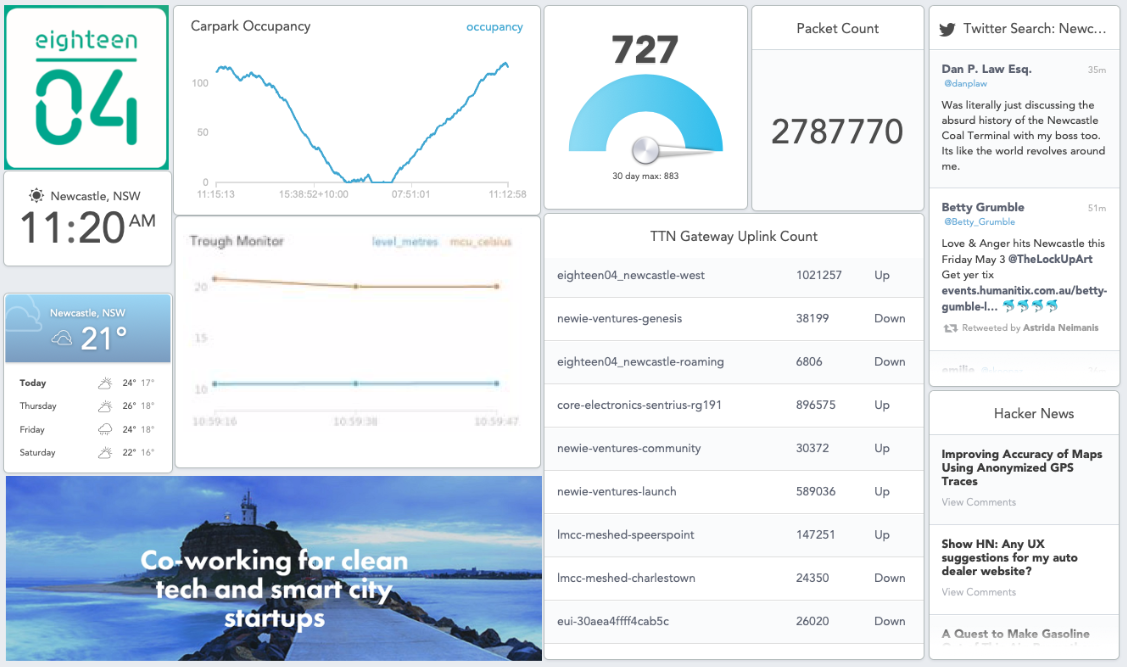The height and width of the screenshot is (667, 1127).
Task: Click Today's weather forecast icon
Action: (105, 383)
